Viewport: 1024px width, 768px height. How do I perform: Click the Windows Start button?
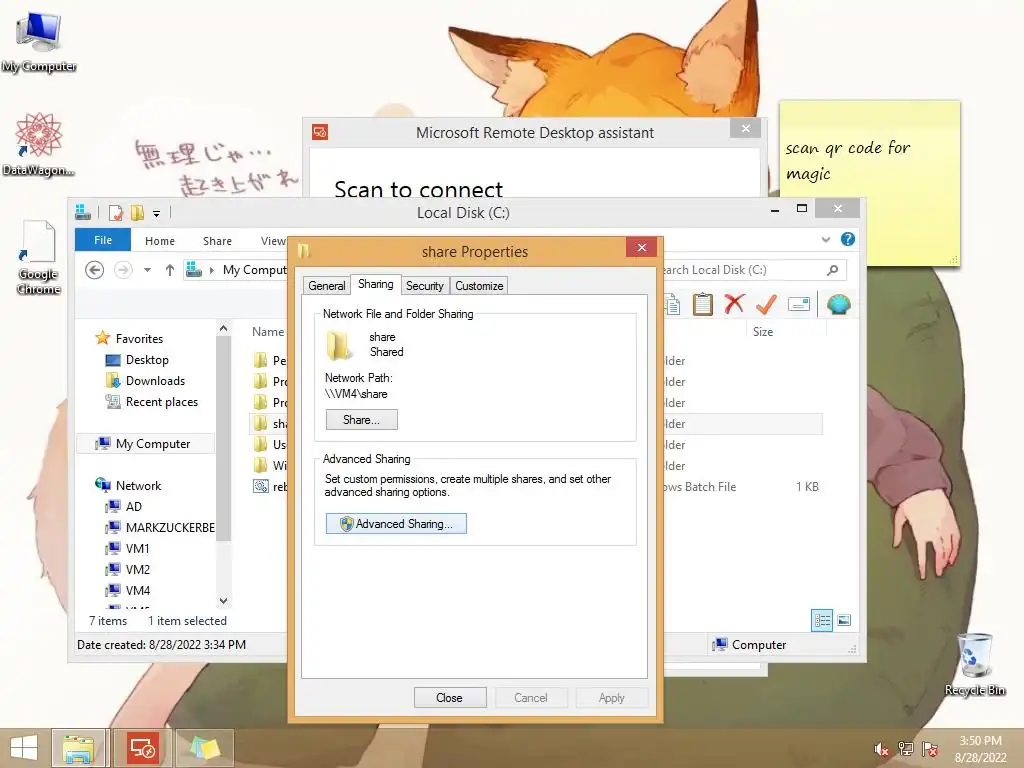[24, 748]
